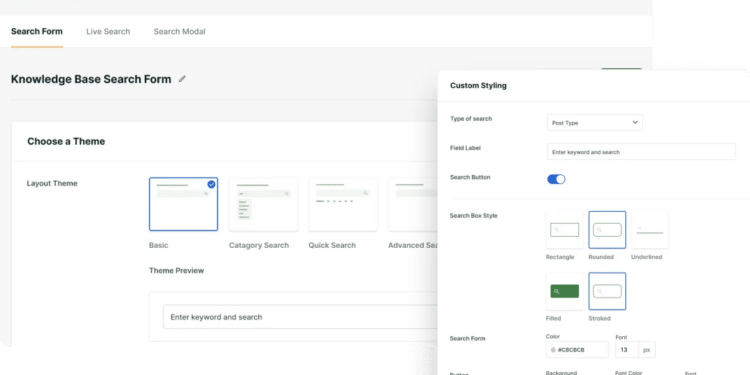Select the Rounded search box style
The width and height of the screenshot is (750, 375).
tap(607, 230)
